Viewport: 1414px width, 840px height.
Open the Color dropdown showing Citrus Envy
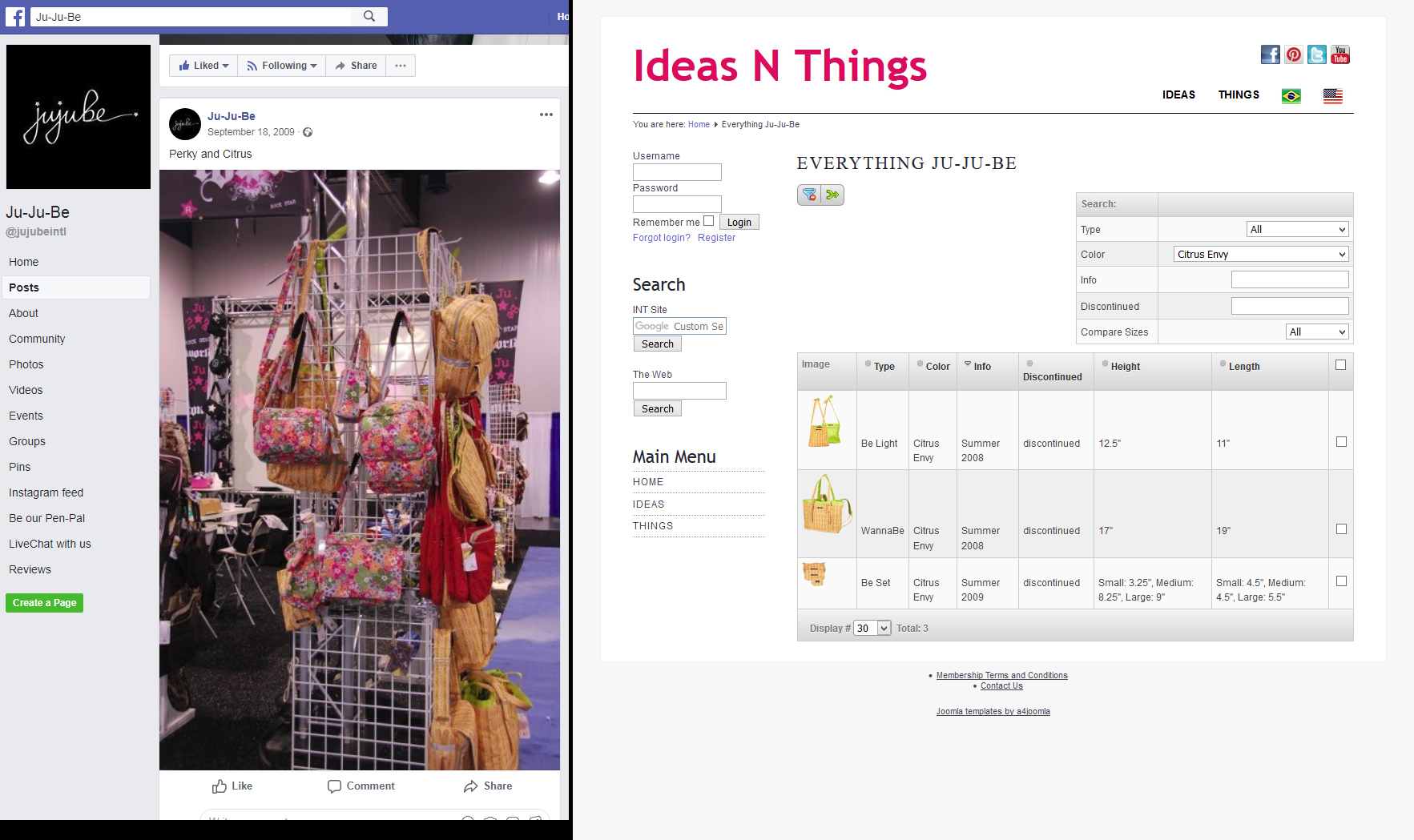click(x=1261, y=255)
